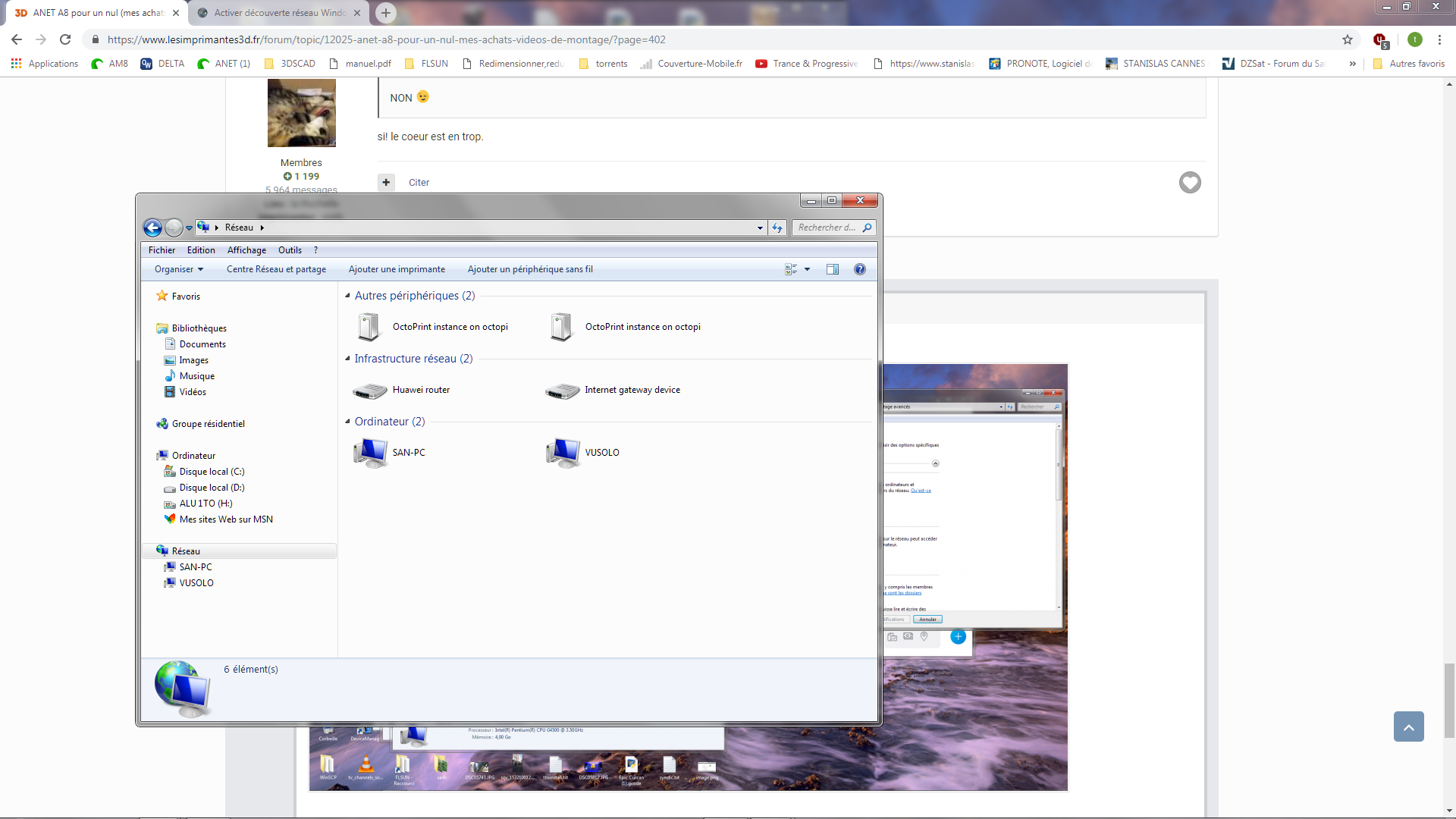
Task: Click the plus multi-quote button
Action: point(386,182)
